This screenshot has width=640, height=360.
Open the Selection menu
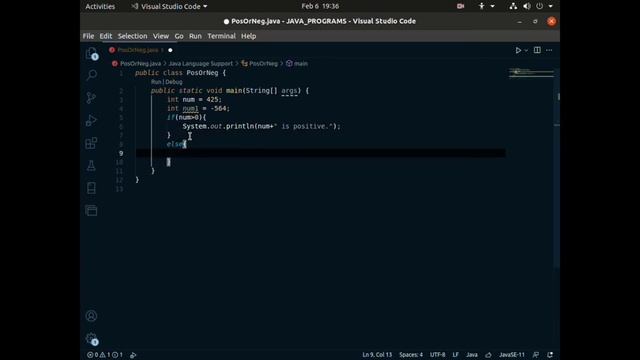pos(132,36)
